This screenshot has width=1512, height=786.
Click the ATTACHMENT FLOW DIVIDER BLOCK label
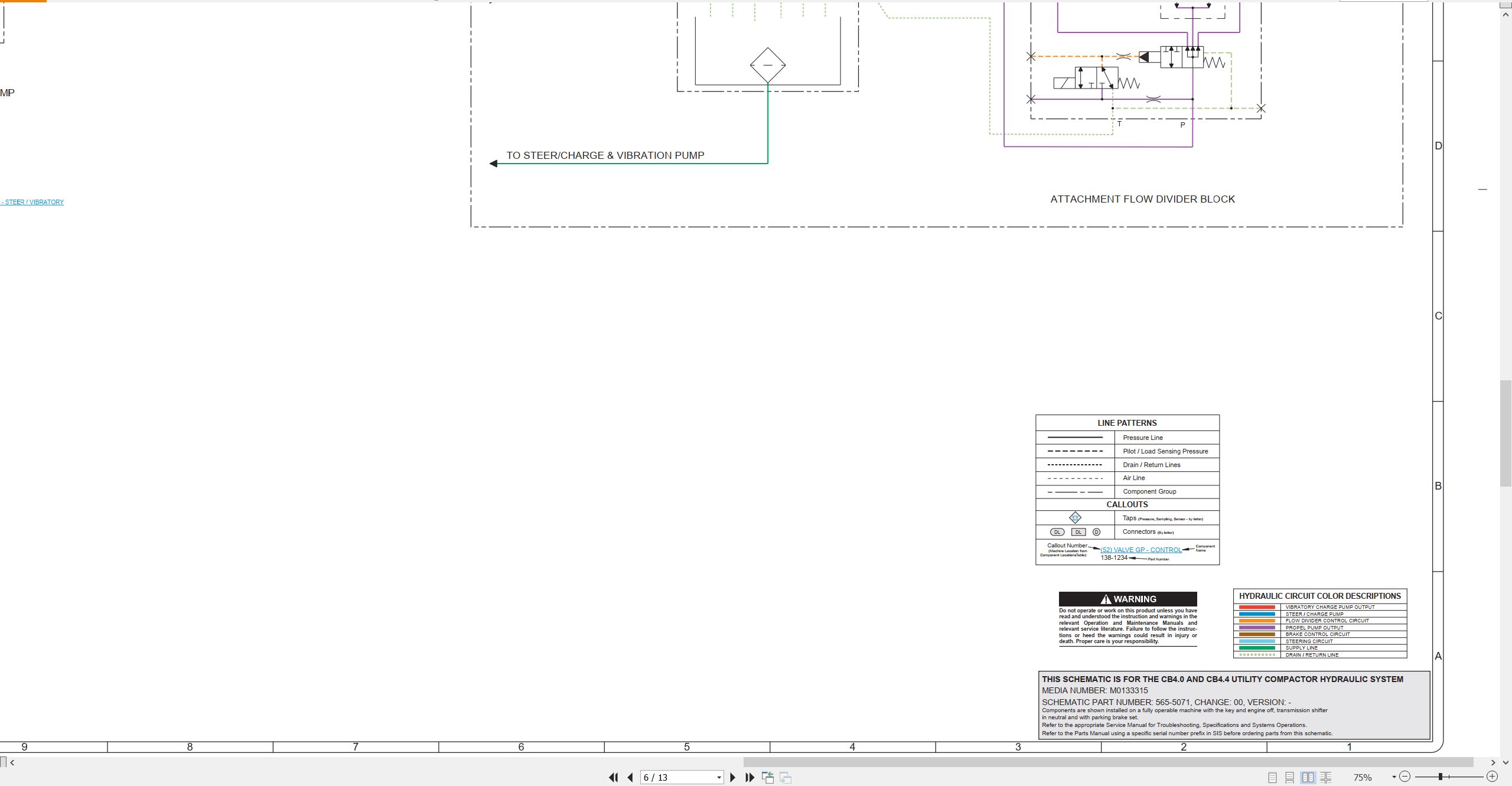[x=1142, y=199]
